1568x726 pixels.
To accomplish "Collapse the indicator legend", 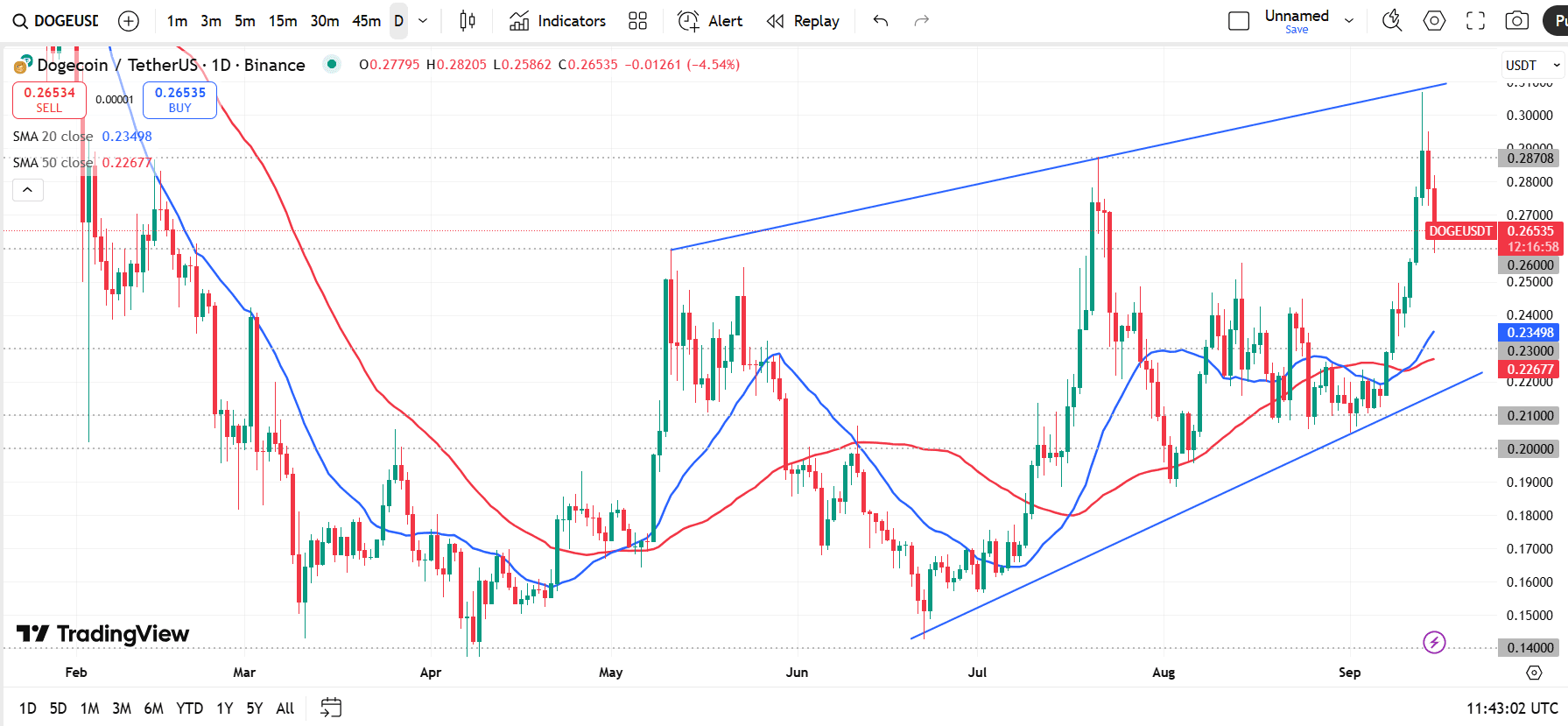I will click(28, 190).
